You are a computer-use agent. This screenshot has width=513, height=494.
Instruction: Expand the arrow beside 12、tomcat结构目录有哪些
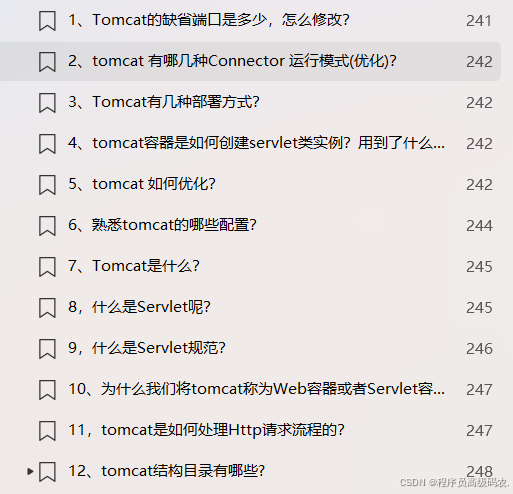pos(30,471)
